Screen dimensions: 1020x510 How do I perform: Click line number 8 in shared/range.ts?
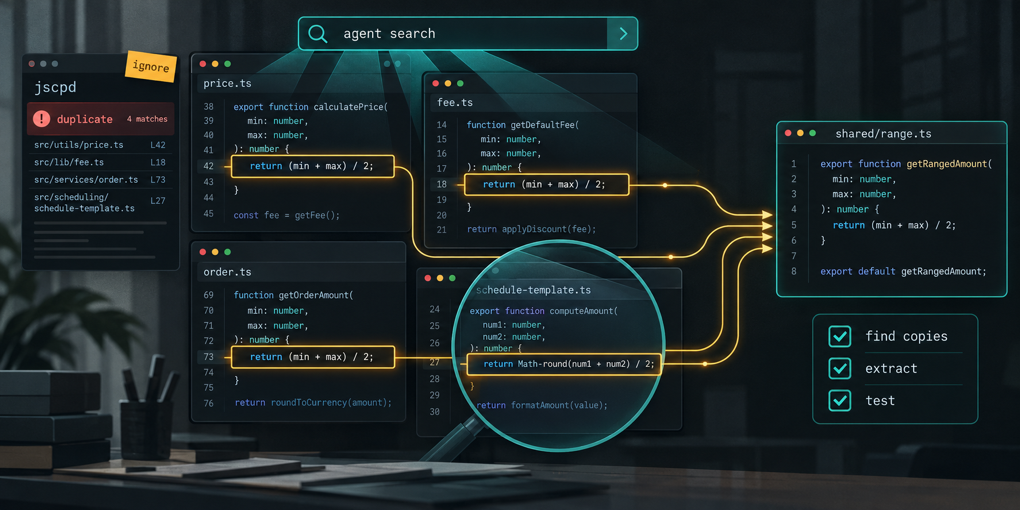(x=794, y=271)
